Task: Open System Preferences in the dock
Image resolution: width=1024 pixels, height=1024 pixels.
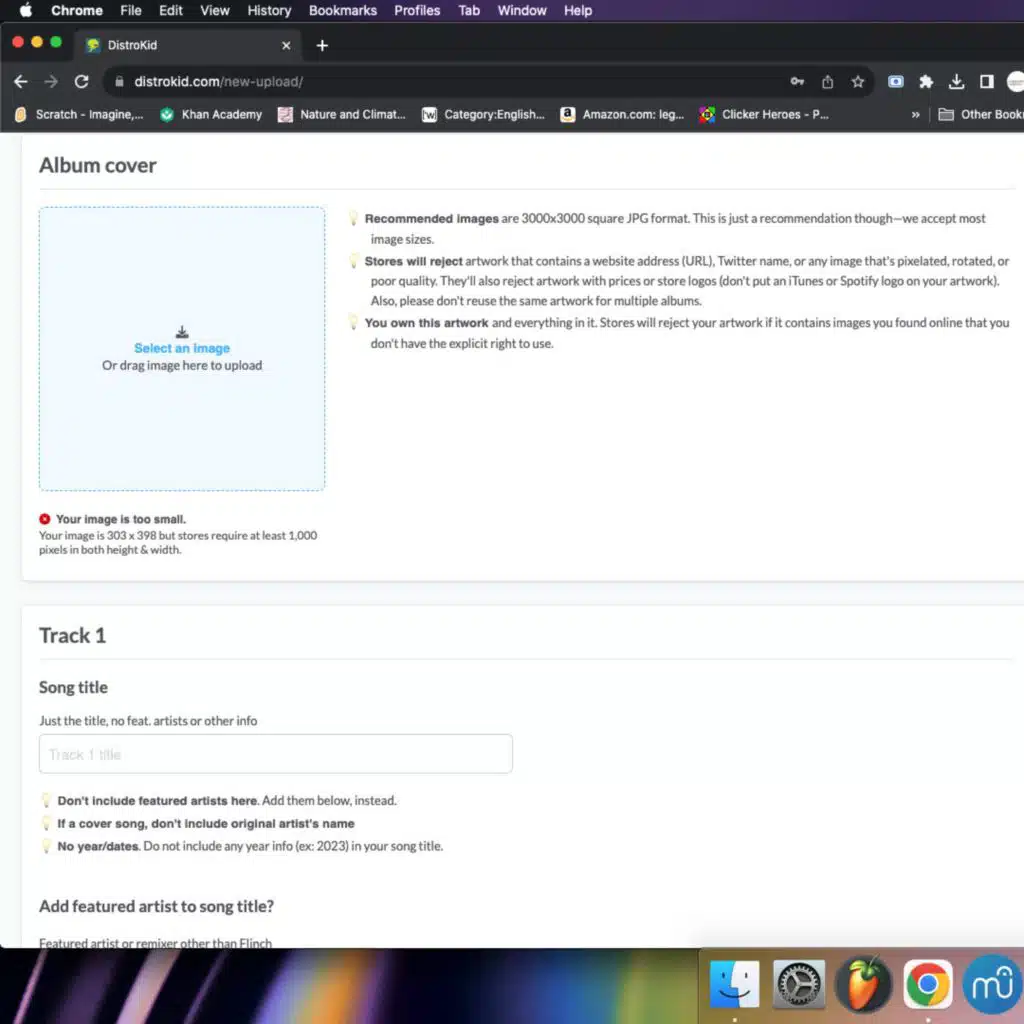Action: [799, 984]
